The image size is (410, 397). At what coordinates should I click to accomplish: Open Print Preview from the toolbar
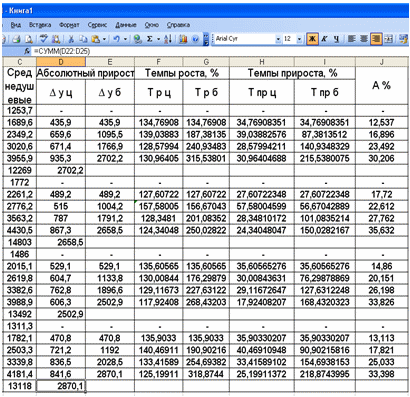(29, 39)
